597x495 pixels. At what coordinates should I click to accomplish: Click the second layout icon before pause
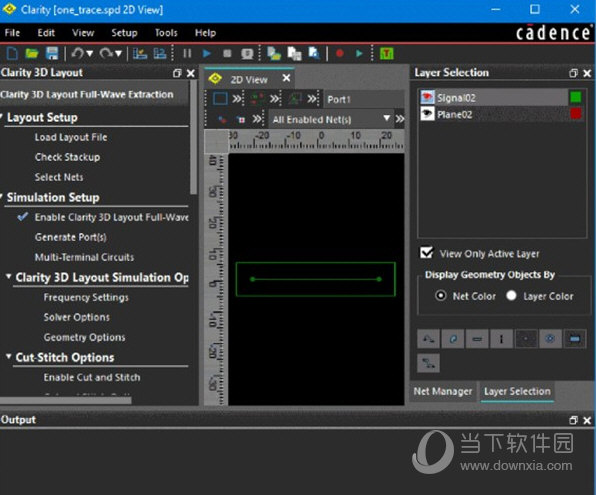tap(160, 53)
